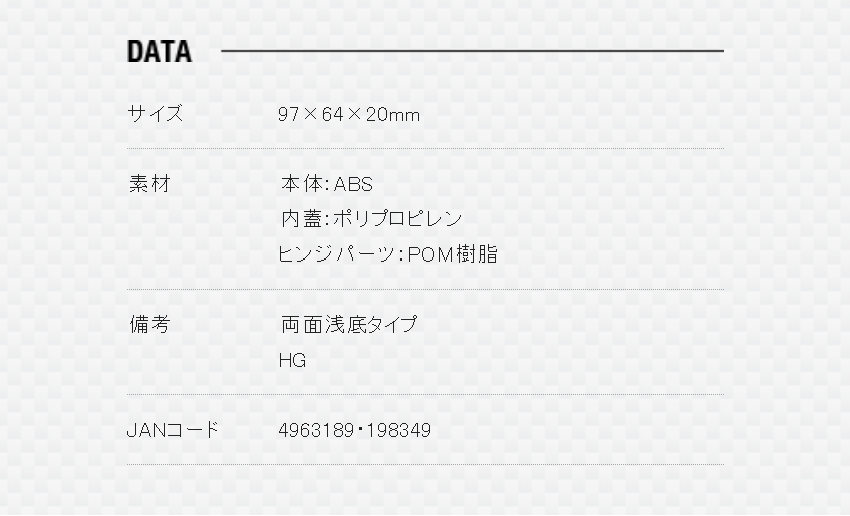Screen dimensions: 850x516
Task: Click the 内蓋:ポリプロピレン text
Action: click(371, 219)
